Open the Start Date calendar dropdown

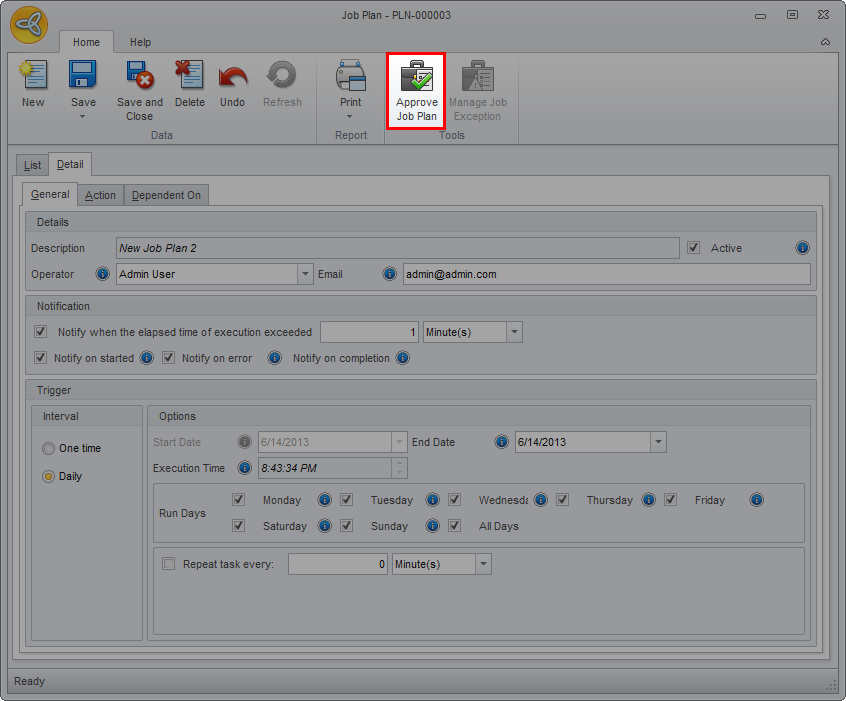point(399,442)
